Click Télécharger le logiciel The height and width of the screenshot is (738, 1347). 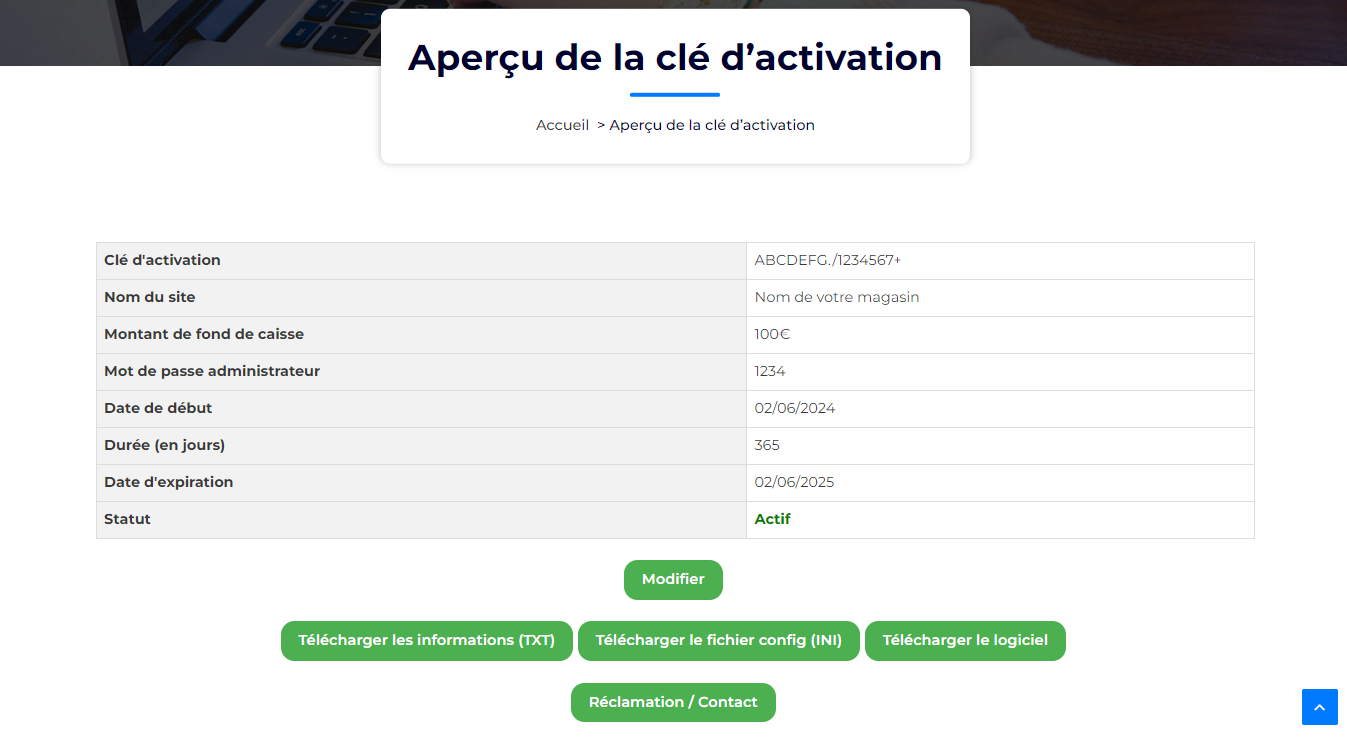(964, 640)
